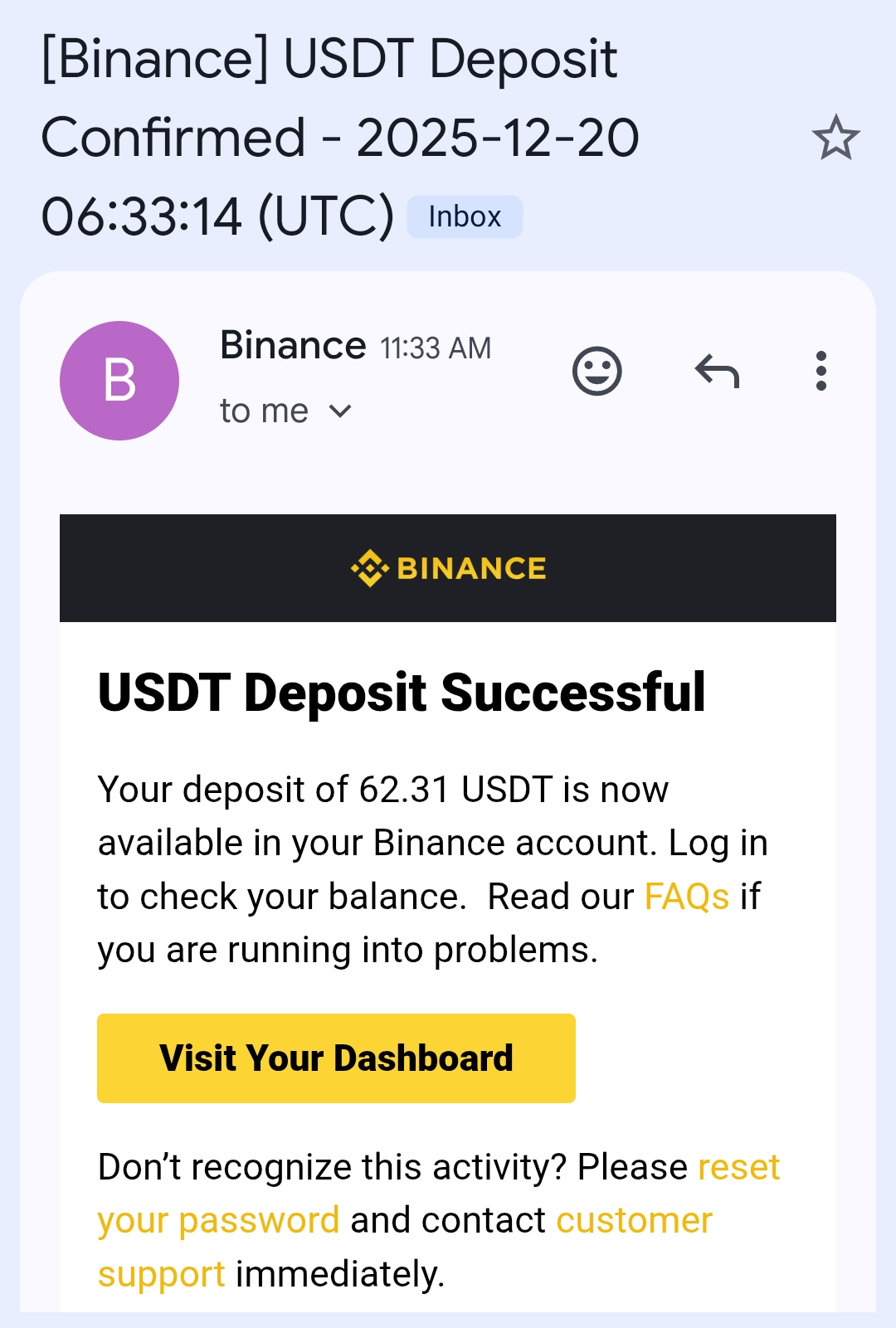Open the customer support link
Image resolution: width=896 pixels, height=1328 pixels.
634,1220
